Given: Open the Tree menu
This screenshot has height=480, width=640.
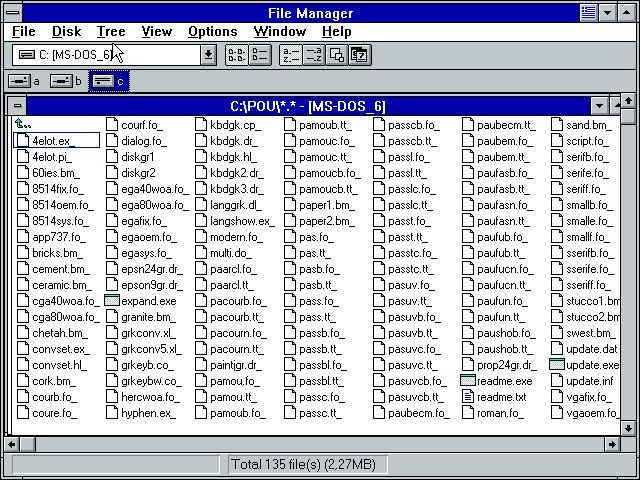Looking at the screenshot, I should click(111, 32).
